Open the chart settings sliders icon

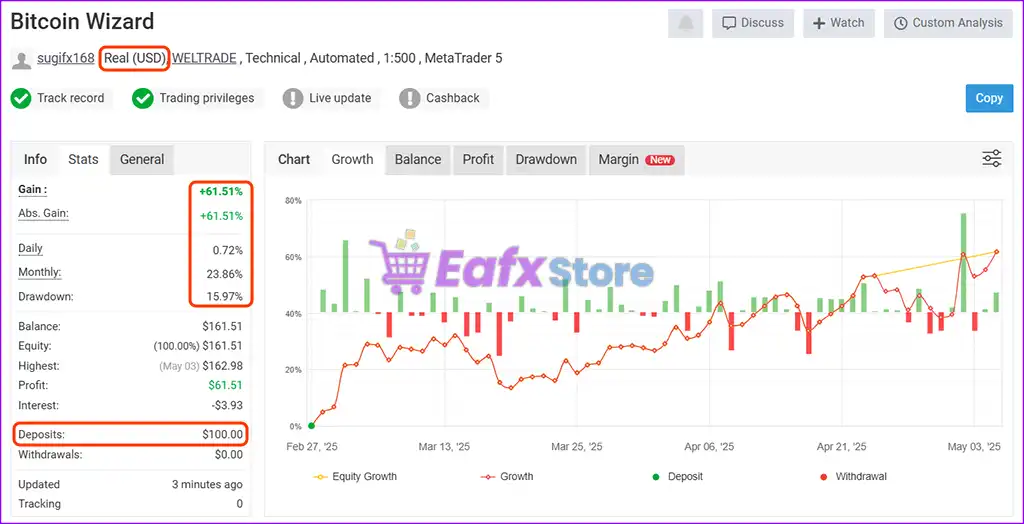pos(991,159)
